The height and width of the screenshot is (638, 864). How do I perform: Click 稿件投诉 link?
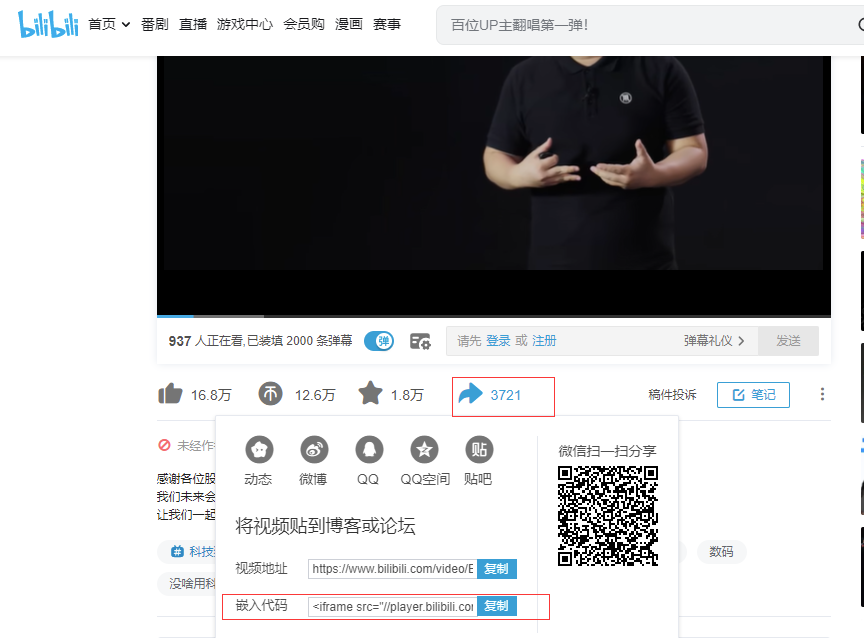(x=672, y=394)
